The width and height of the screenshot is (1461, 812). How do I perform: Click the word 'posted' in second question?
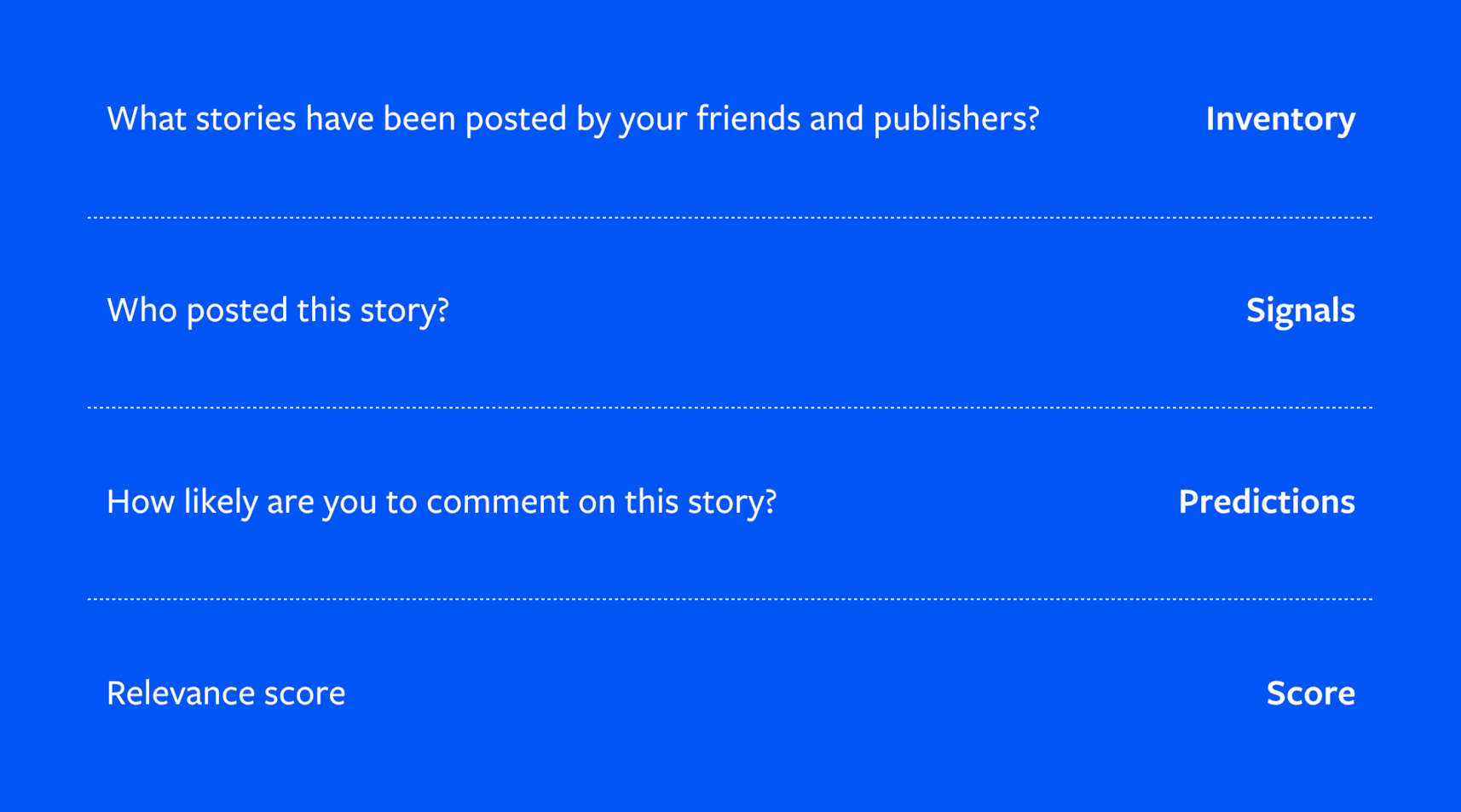click(x=237, y=311)
